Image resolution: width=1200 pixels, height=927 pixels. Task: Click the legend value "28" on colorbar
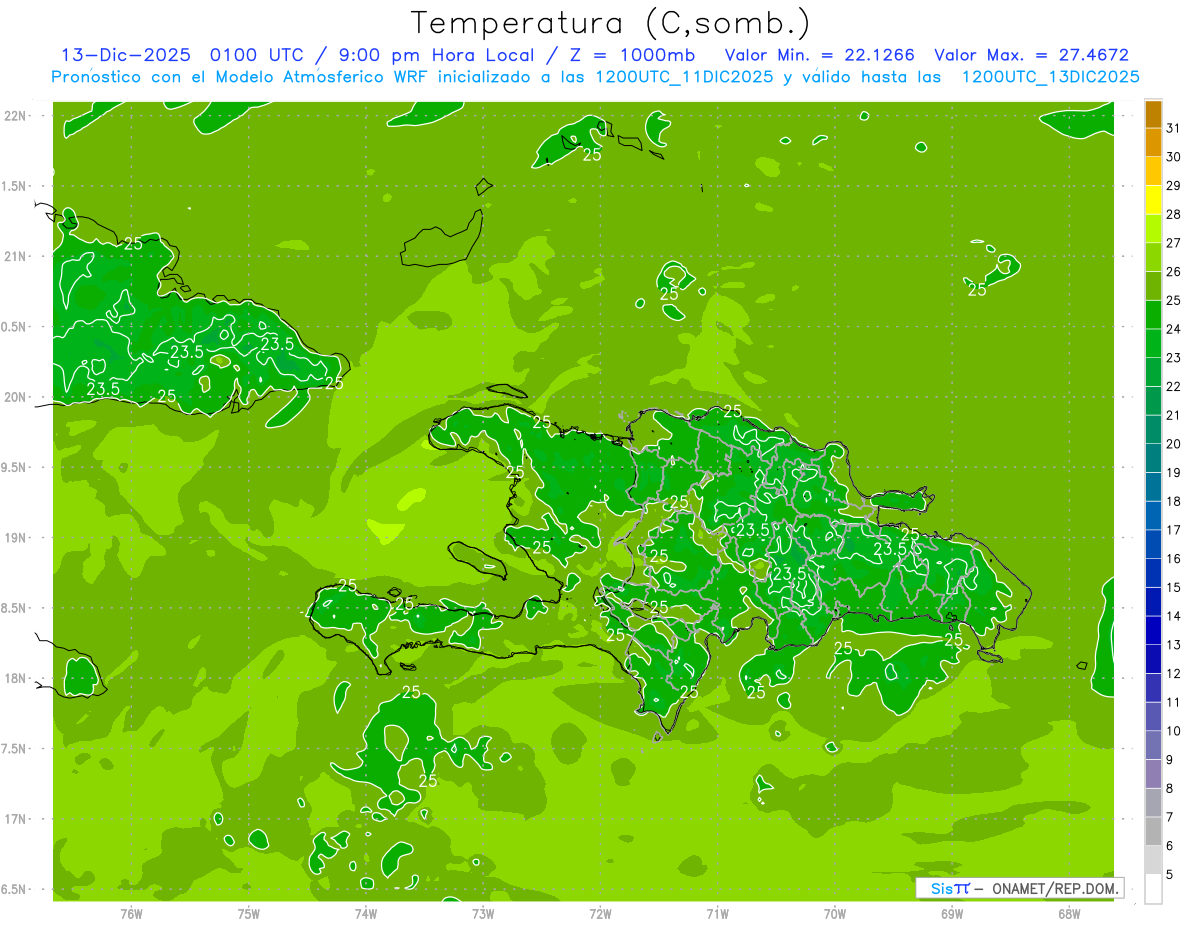[1173, 214]
